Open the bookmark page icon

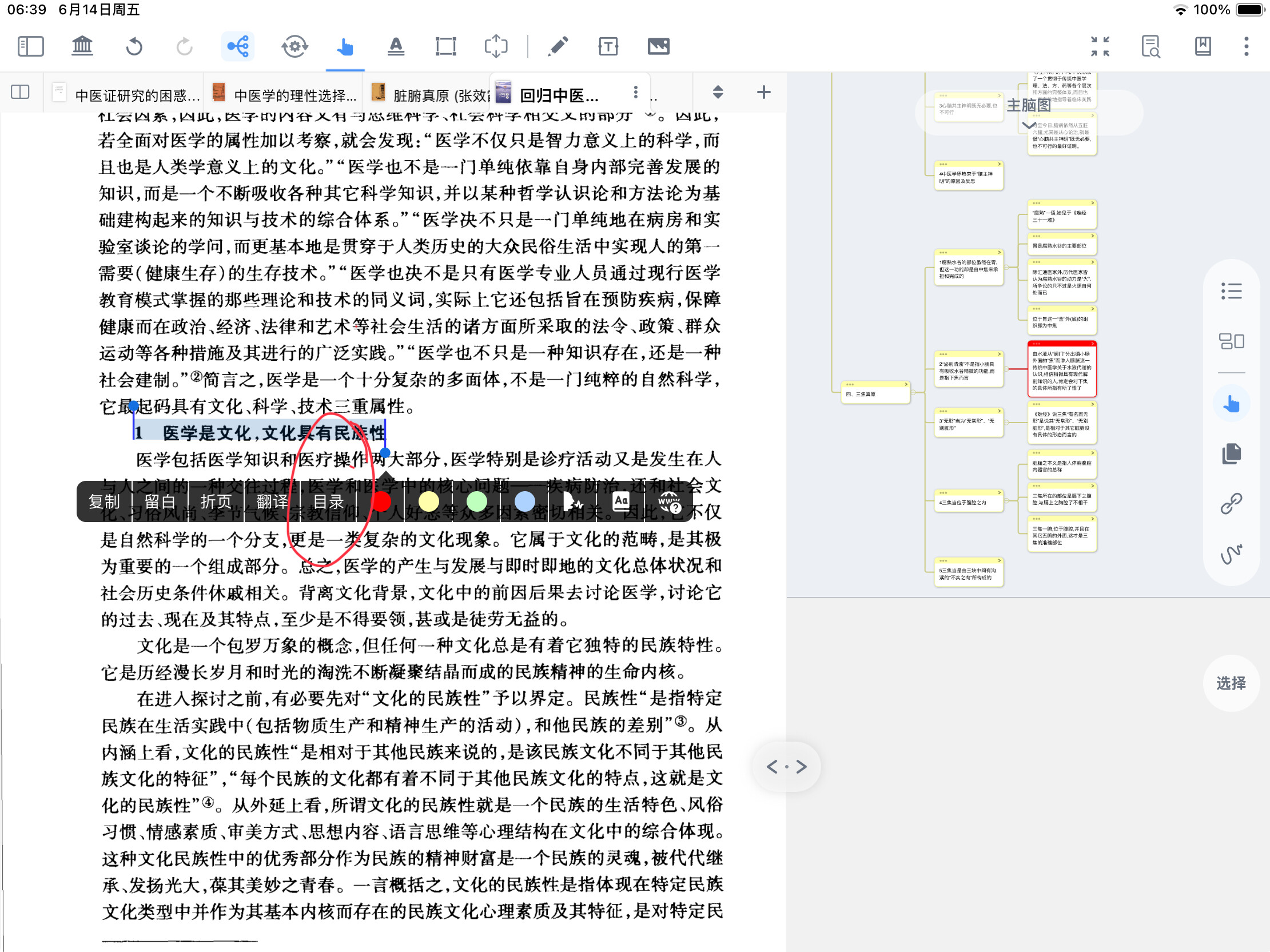(1203, 46)
